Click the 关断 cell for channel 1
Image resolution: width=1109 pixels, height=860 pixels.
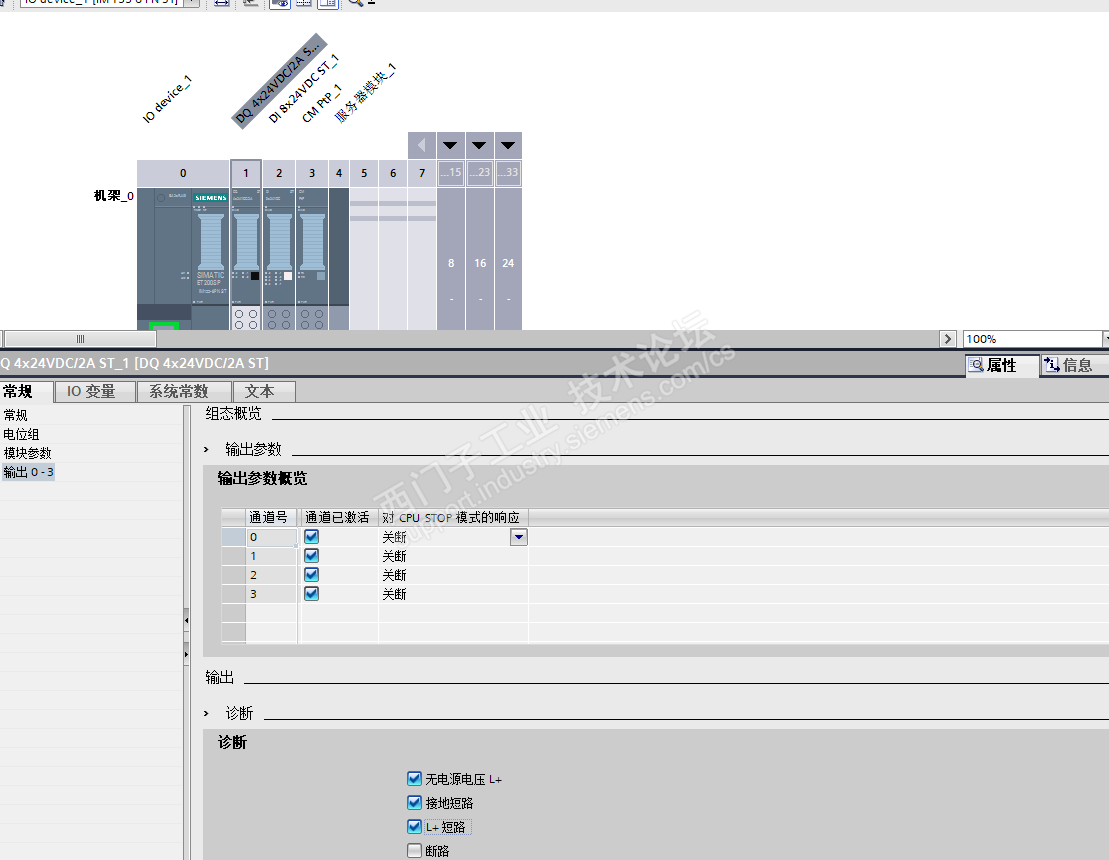pos(453,556)
